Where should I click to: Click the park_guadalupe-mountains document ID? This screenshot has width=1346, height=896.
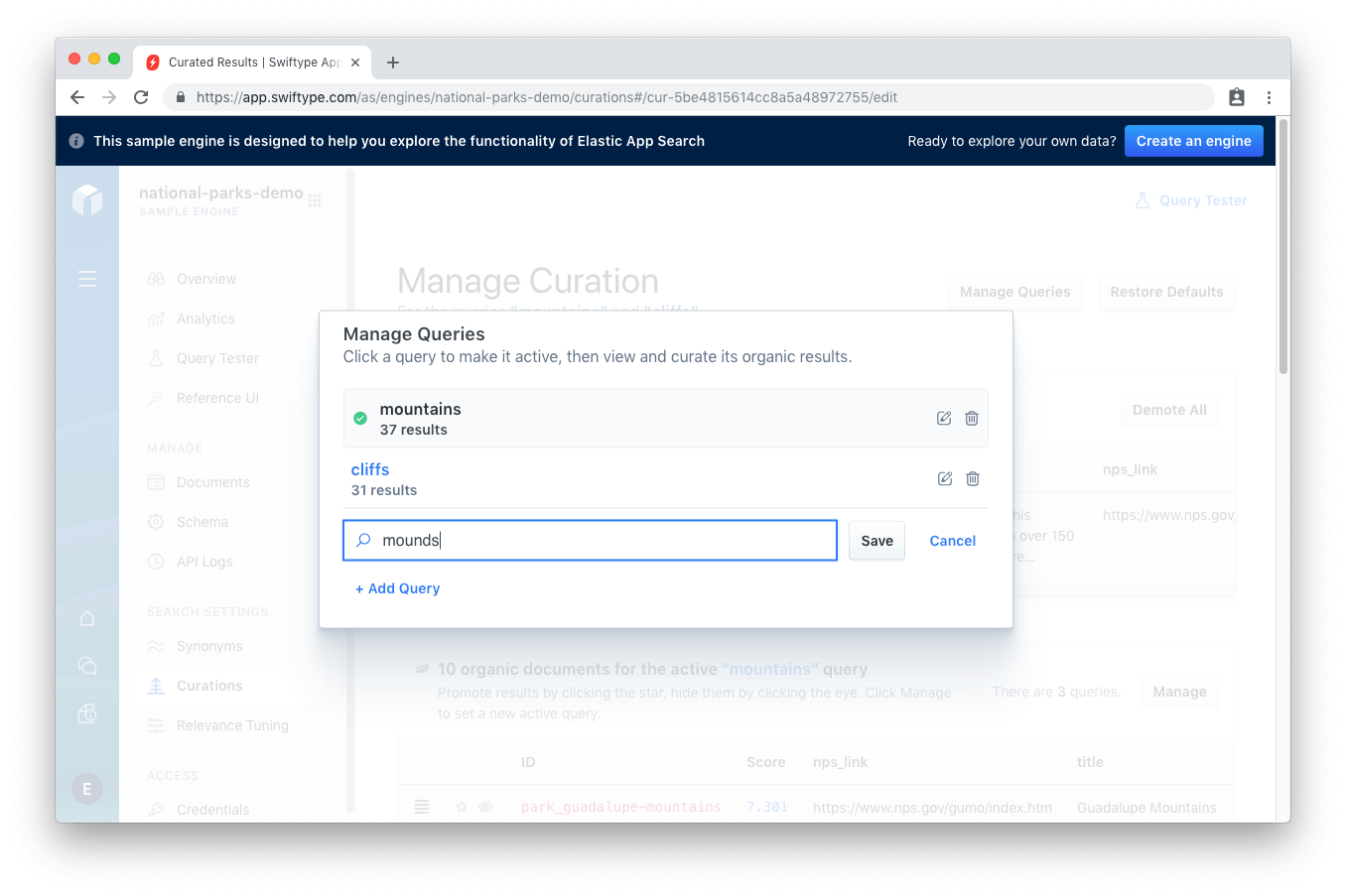tap(621, 808)
